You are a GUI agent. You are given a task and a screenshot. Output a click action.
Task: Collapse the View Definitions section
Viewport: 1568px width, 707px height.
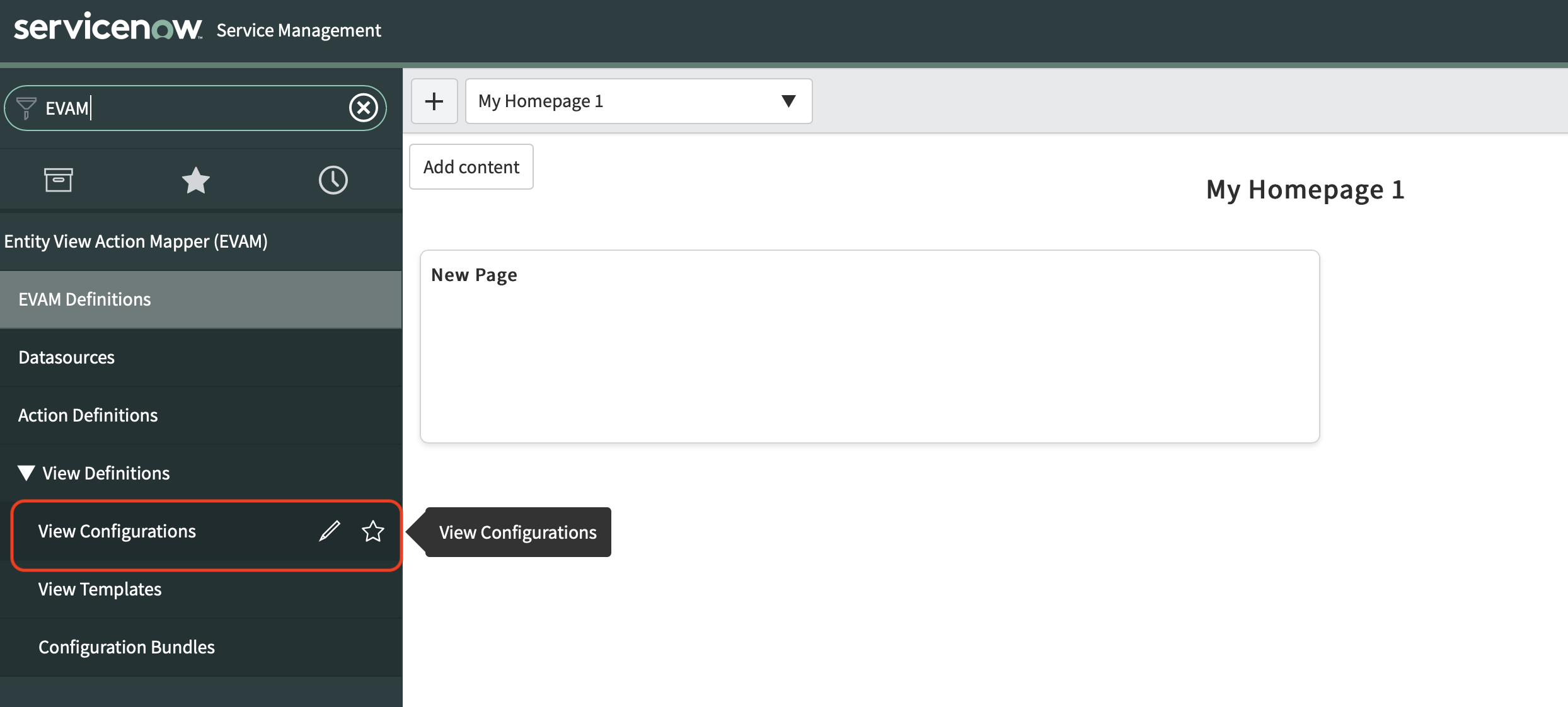[x=26, y=473]
